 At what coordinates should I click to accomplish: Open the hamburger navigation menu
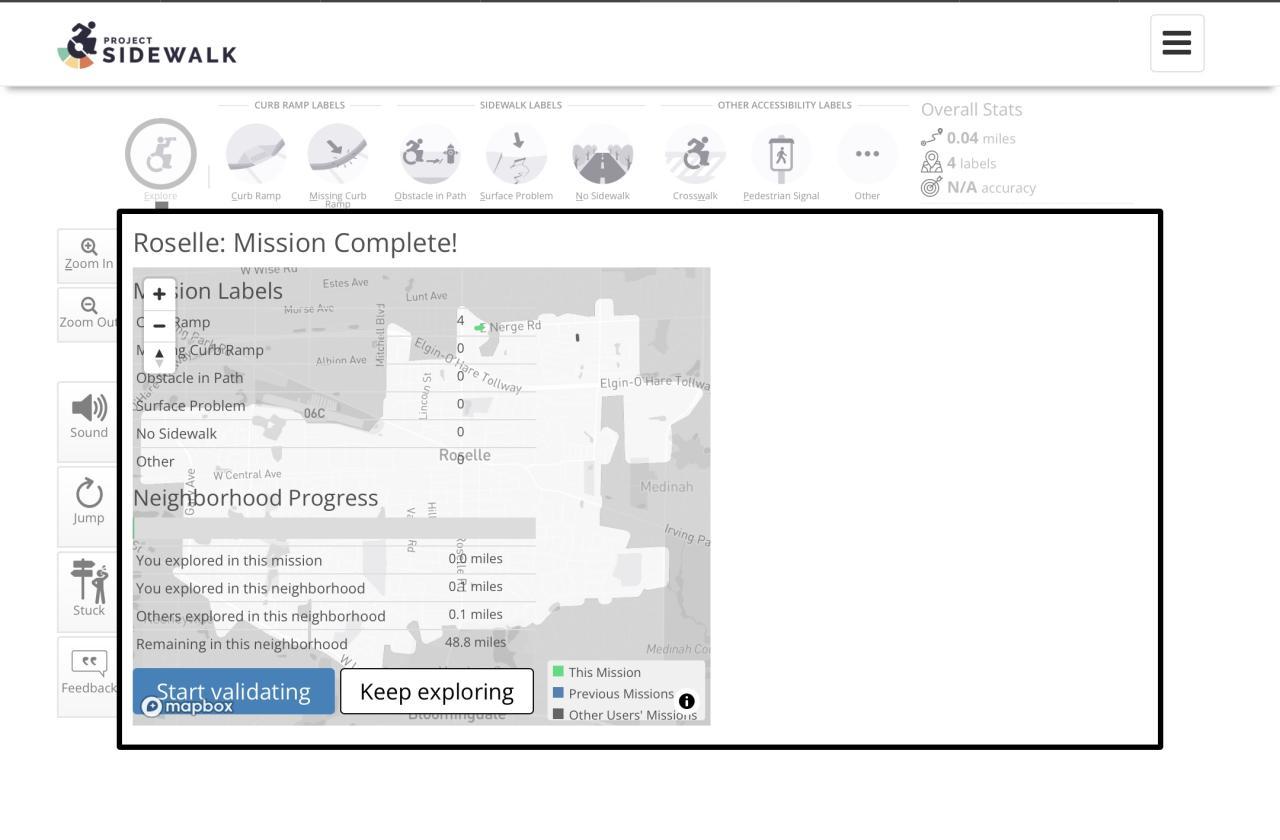click(1177, 43)
